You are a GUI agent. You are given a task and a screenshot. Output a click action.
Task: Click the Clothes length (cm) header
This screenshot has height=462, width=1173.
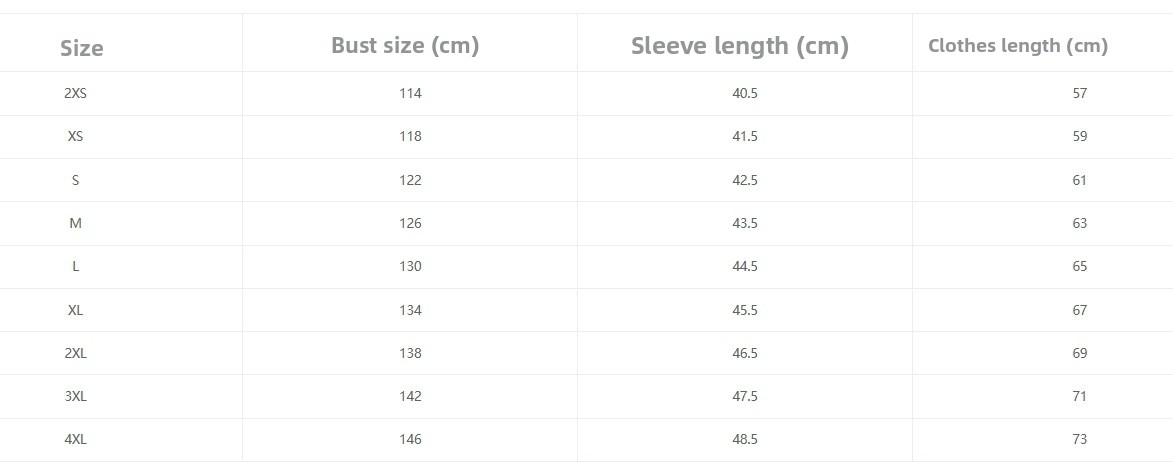(x=1017, y=45)
